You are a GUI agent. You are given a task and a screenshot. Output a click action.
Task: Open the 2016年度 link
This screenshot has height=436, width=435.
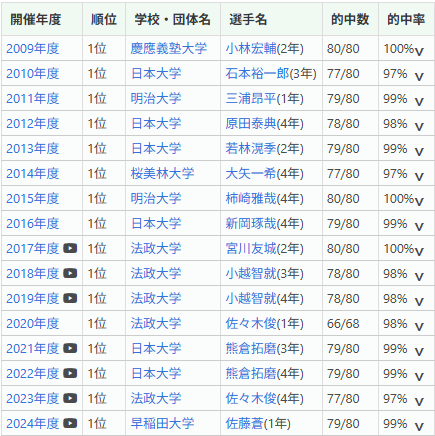(x=33, y=224)
